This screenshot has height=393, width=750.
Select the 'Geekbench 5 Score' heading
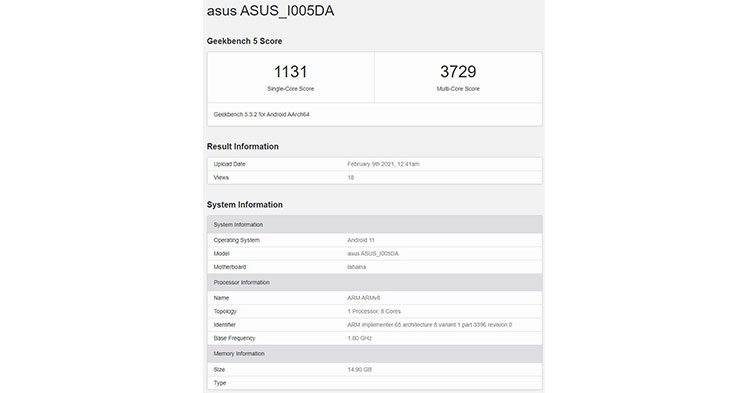click(x=244, y=41)
